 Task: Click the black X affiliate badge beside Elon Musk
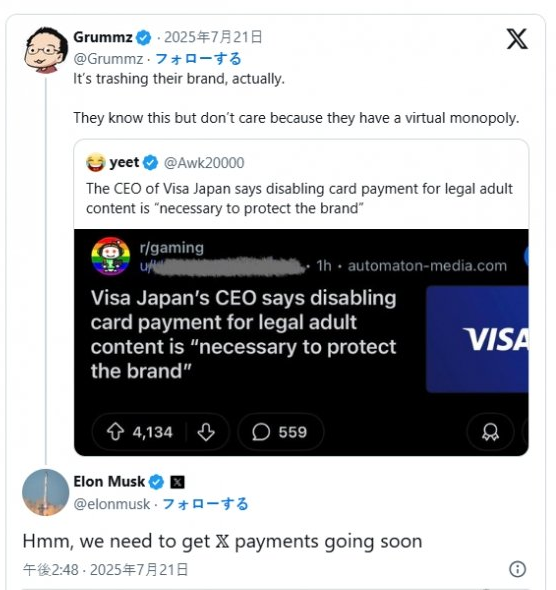pyautogui.click(x=178, y=482)
